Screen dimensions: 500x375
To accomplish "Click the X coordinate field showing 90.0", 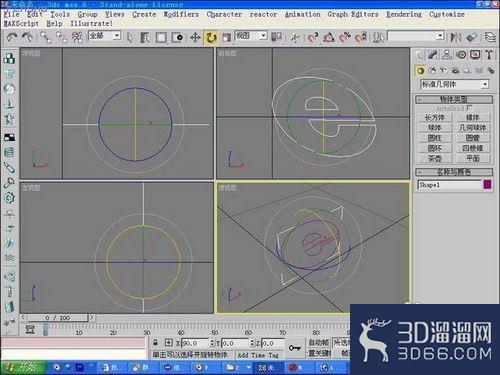I will [x=196, y=343].
